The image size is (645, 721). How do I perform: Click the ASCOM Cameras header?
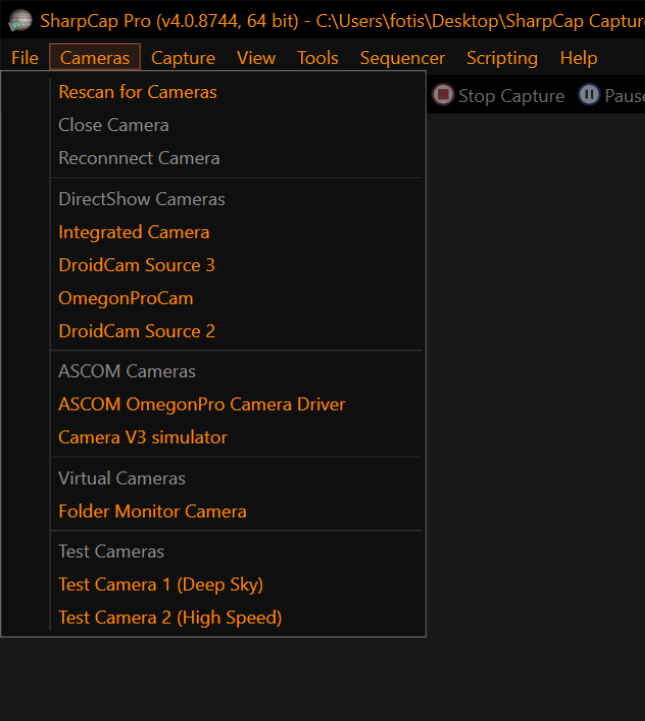(x=127, y=371)
